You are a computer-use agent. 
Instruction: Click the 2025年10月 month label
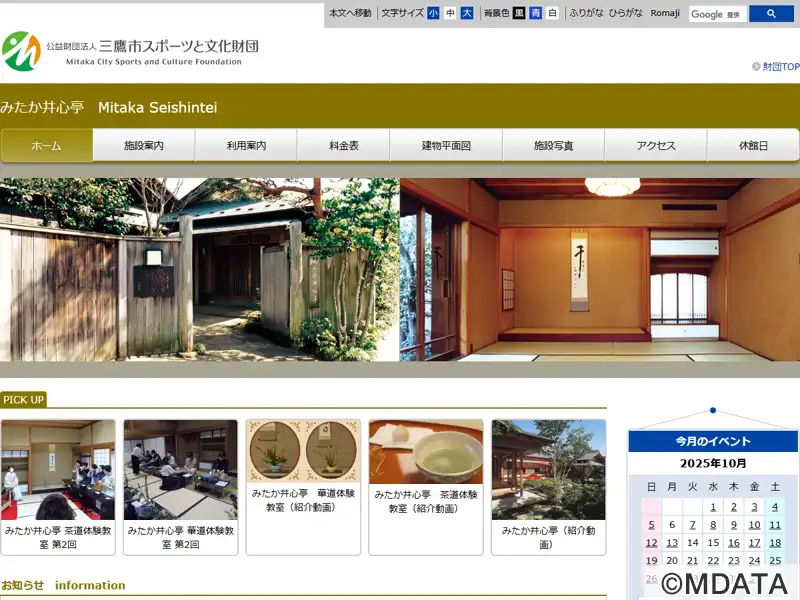pos(713,463)
